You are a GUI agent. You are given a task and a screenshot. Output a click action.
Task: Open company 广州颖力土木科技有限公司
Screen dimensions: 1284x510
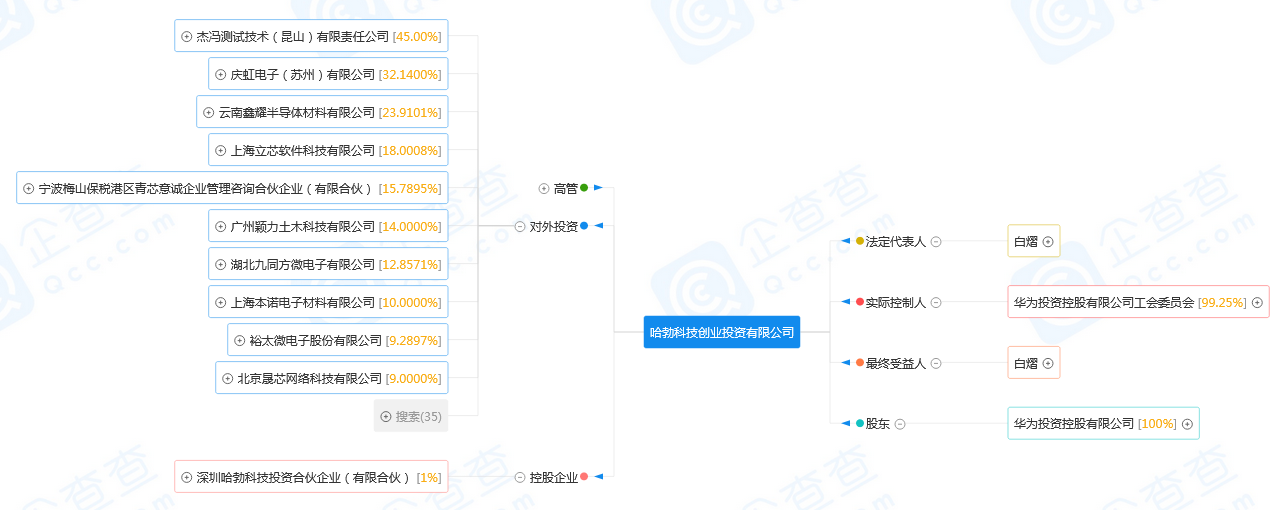pyautogui.click(x=302, y=226)
